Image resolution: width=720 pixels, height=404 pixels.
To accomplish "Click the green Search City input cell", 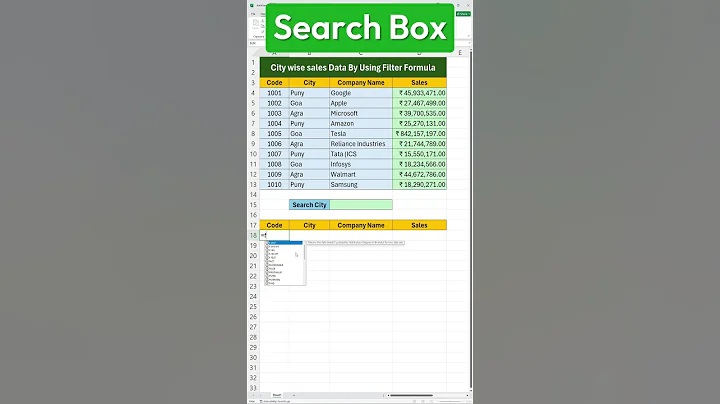I will point(361,205).
